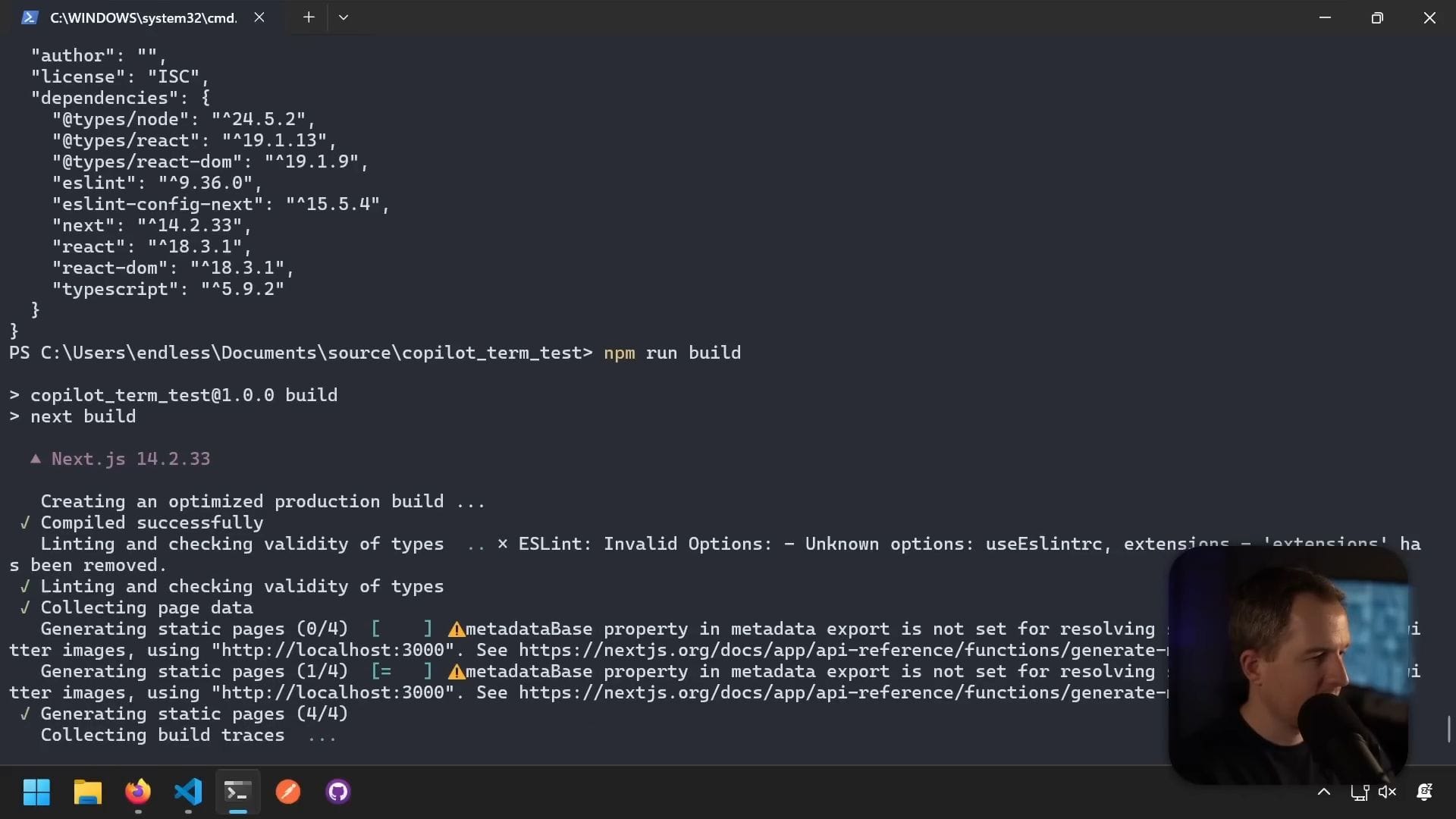Show hidden system tray icons

click(1324, 792)
